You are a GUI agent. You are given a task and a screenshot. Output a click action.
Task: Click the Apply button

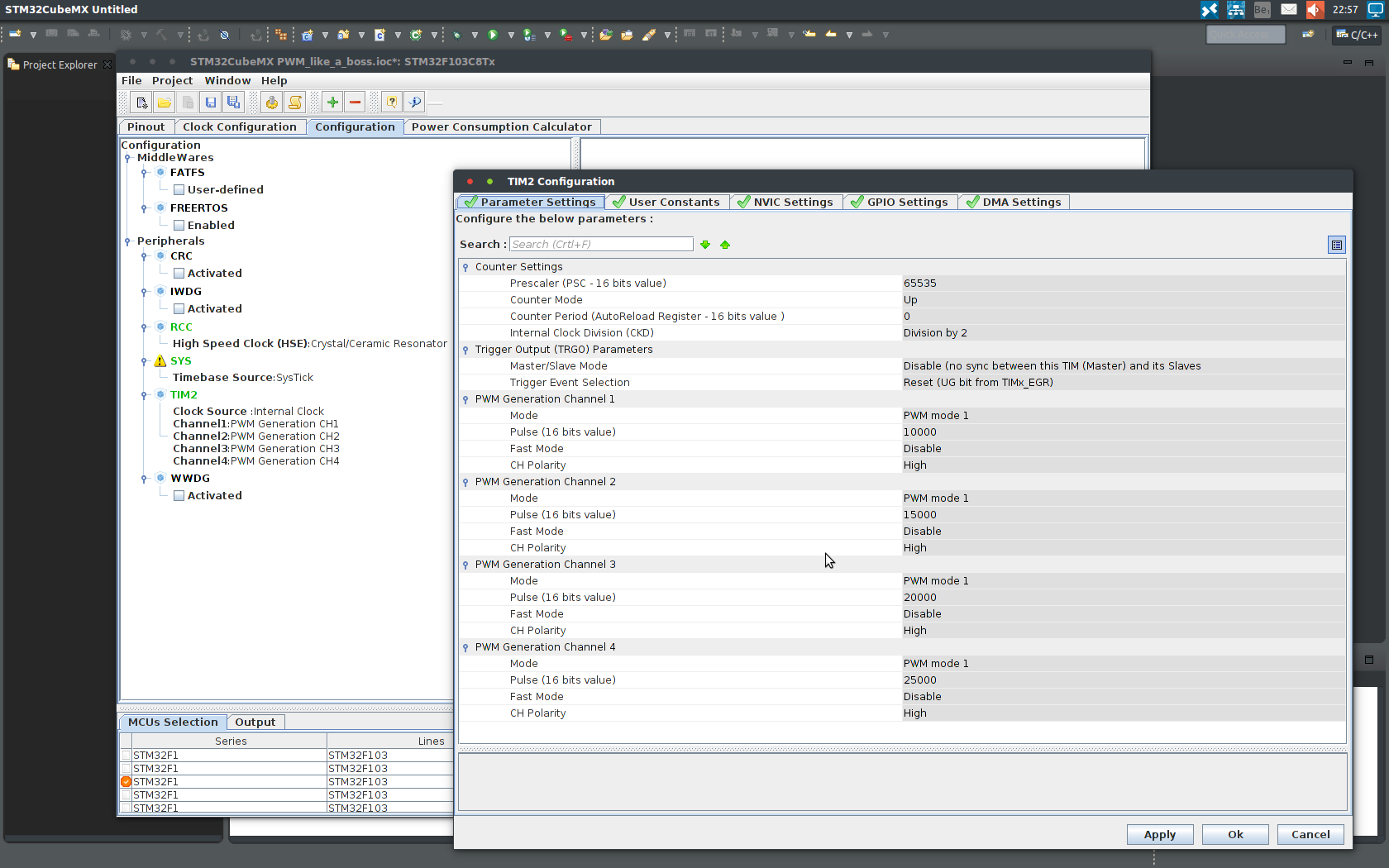coord(1160,835)
